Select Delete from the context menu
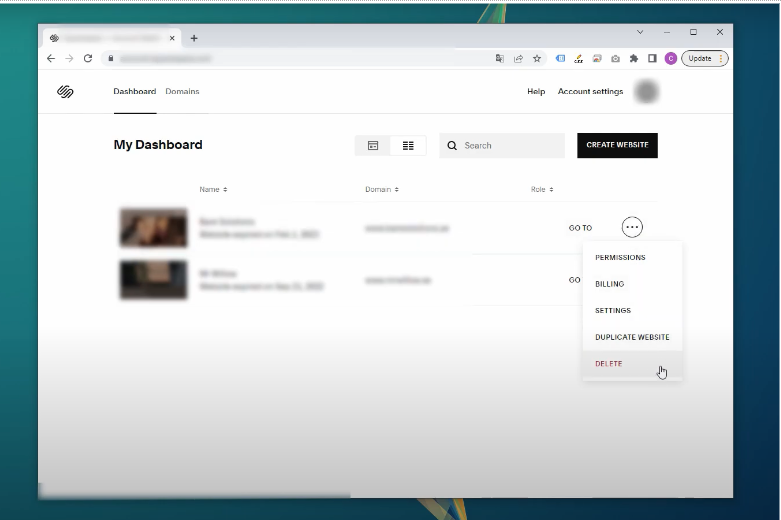 (609, 364)
